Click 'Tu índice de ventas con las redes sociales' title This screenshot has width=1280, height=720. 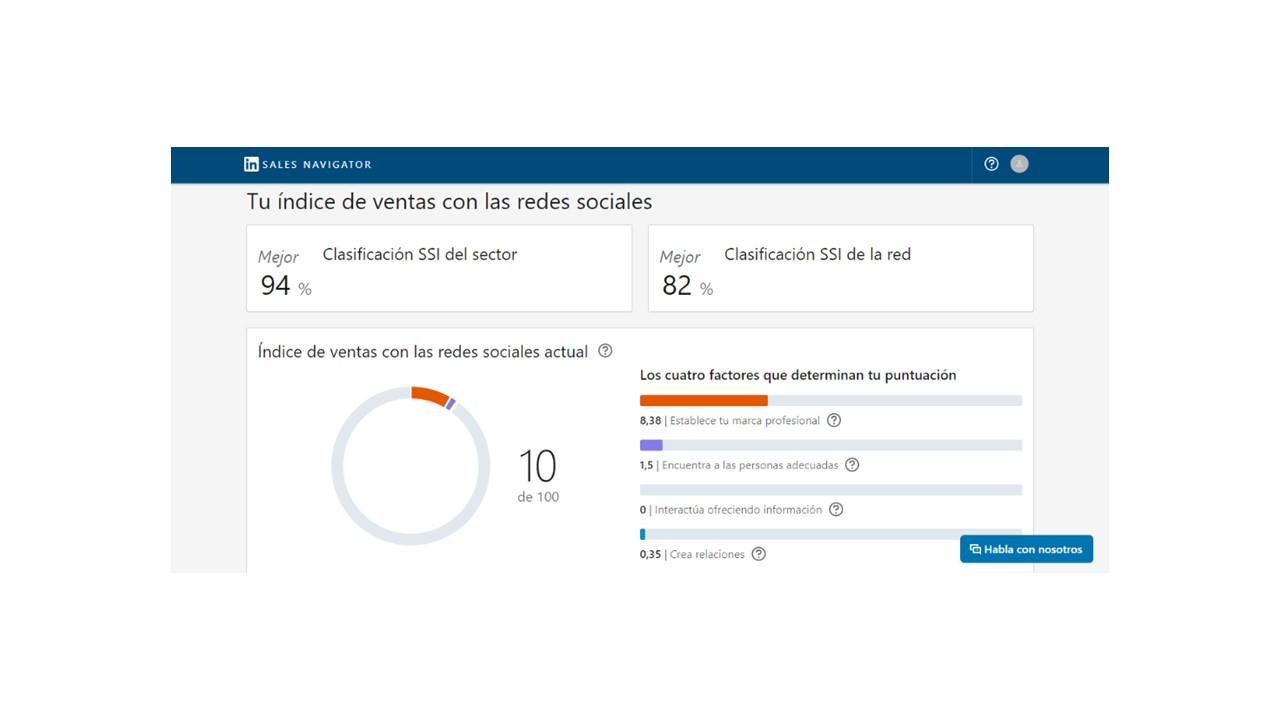point(449,202)
